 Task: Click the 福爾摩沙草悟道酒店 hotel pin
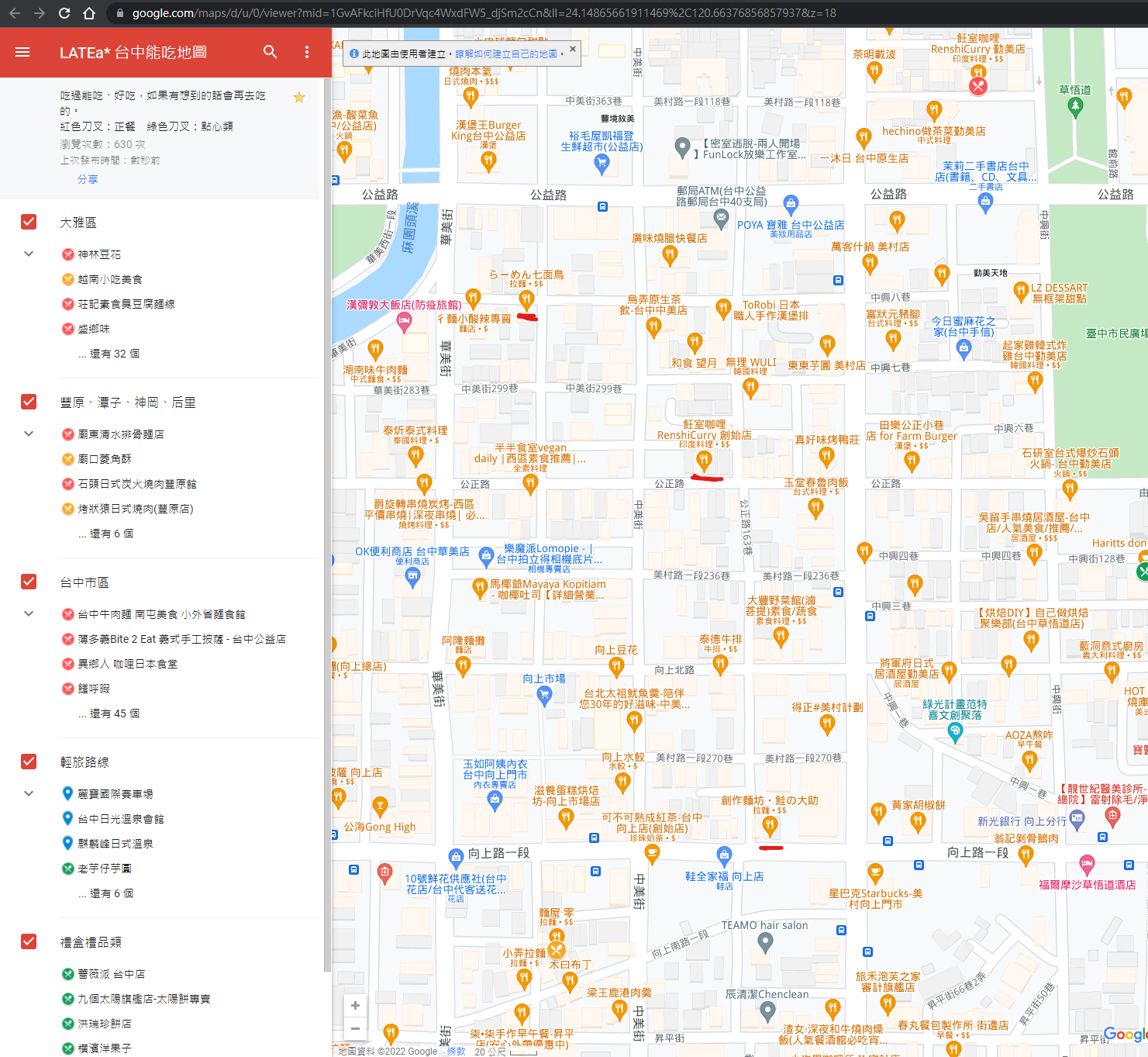(1087, 865)
